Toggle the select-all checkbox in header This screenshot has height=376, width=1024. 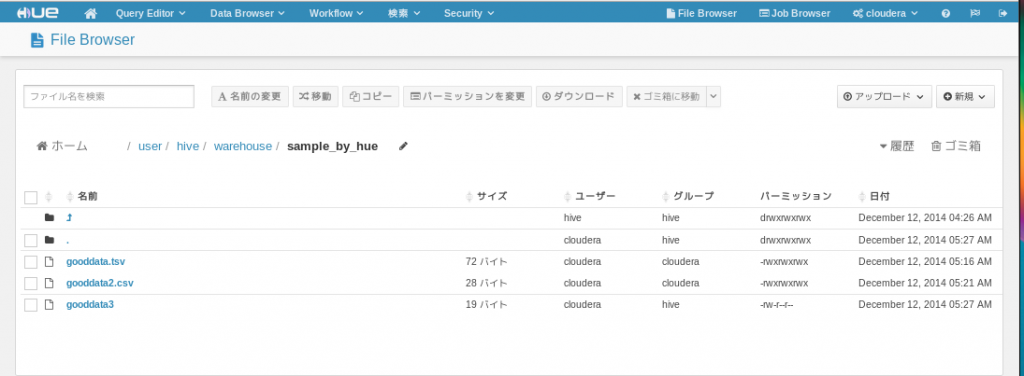(x=31, y=197)
